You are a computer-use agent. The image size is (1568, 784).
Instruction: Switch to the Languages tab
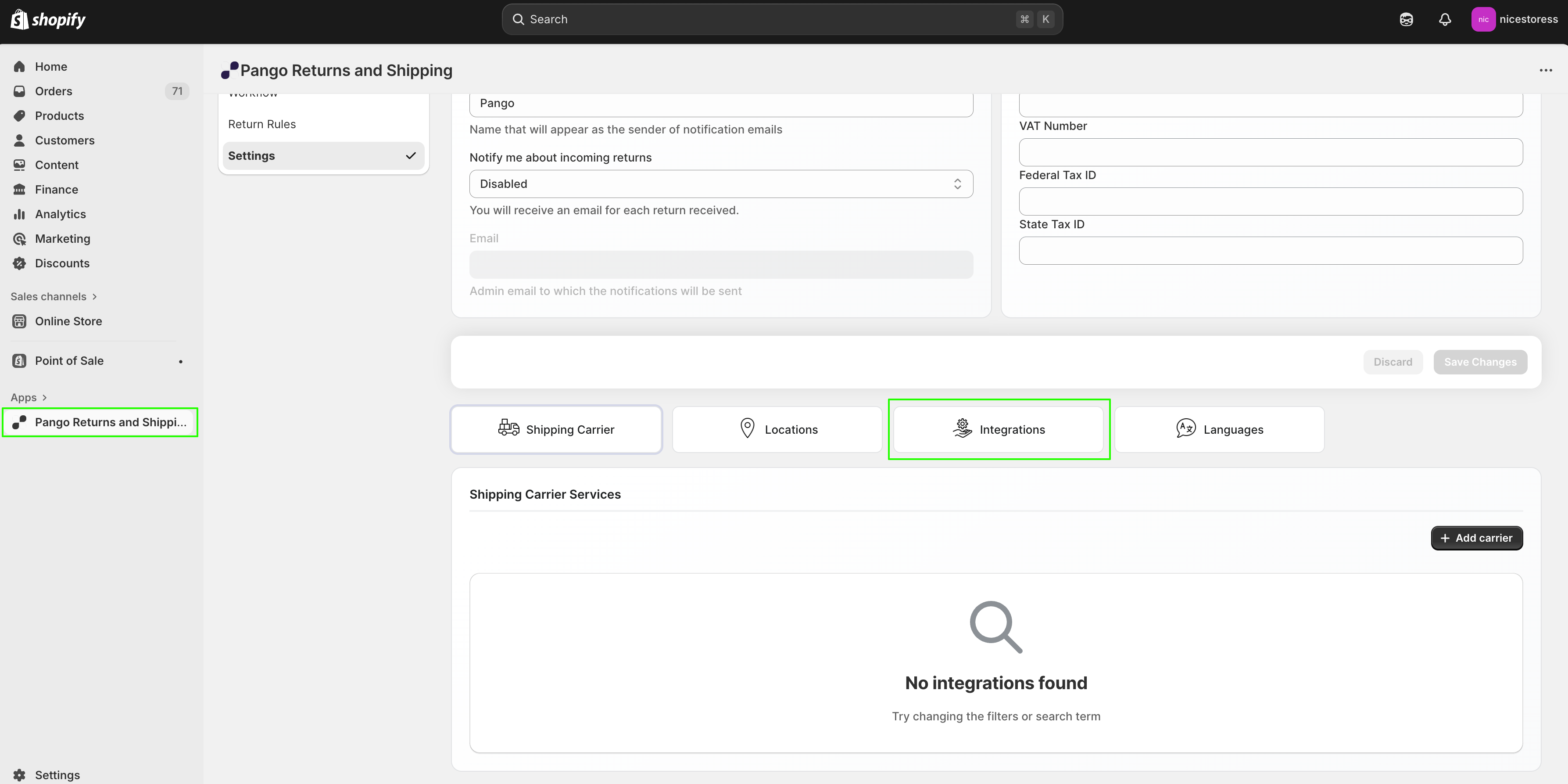tap(1219, 429)
